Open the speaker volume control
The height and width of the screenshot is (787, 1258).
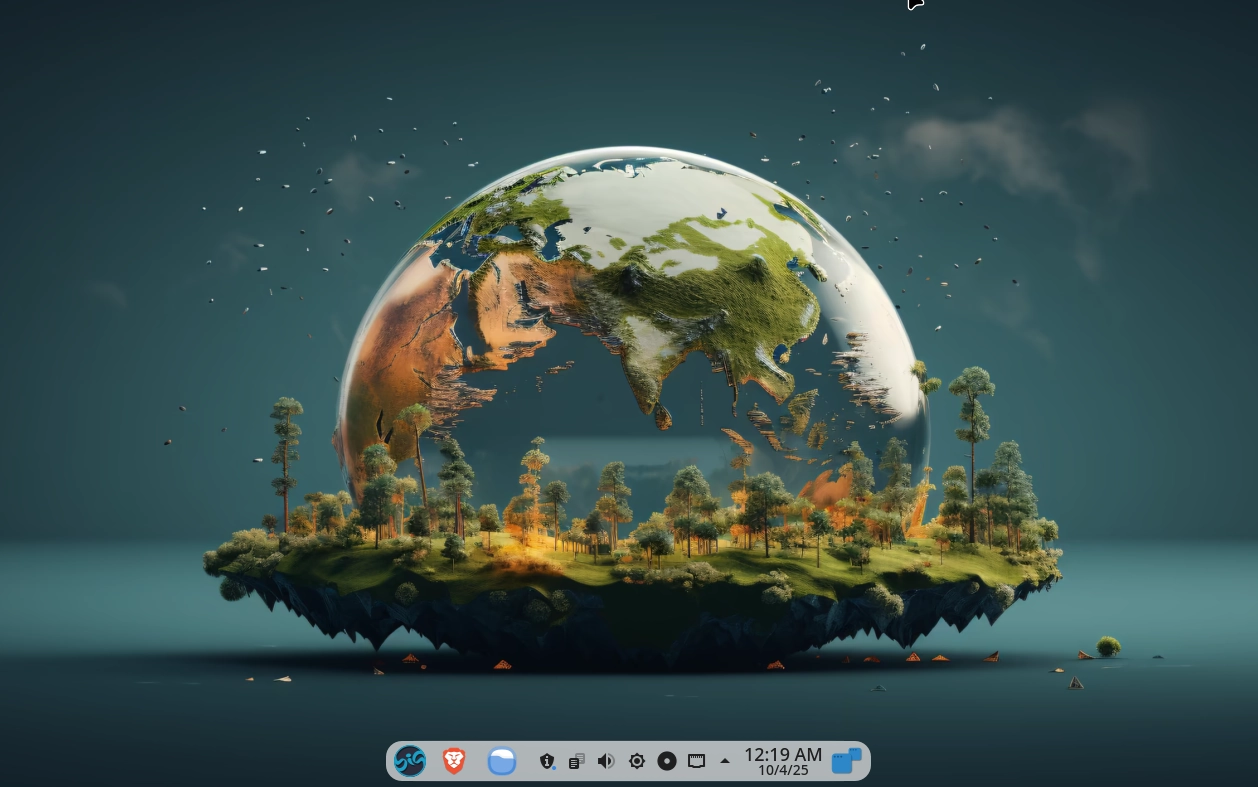(x=606, y=761)
